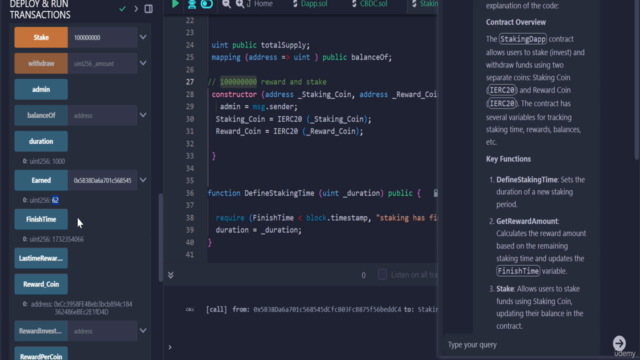
Task: Click the DefineStakingTime function name in code
Action: (279, 193)
